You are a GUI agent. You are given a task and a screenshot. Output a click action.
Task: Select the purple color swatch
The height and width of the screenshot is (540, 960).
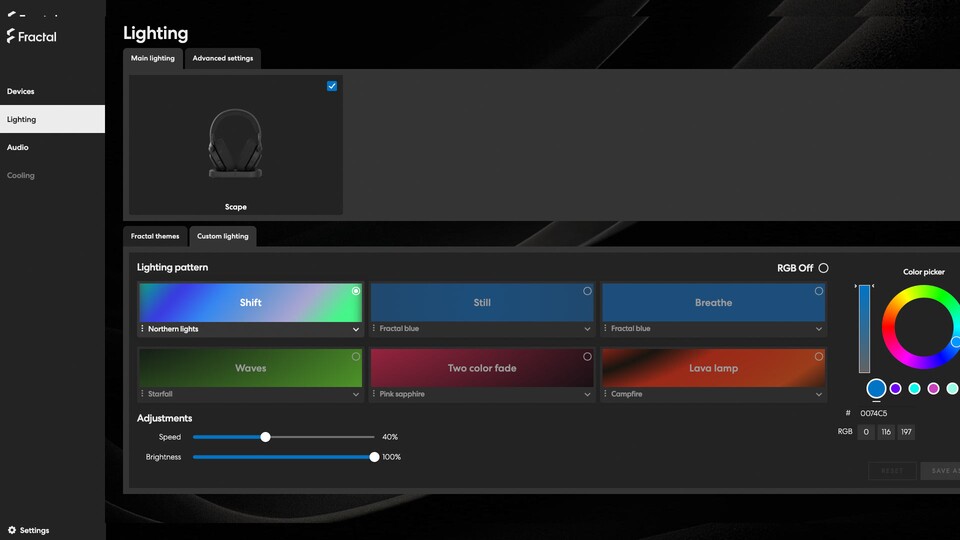coord(896,389)
